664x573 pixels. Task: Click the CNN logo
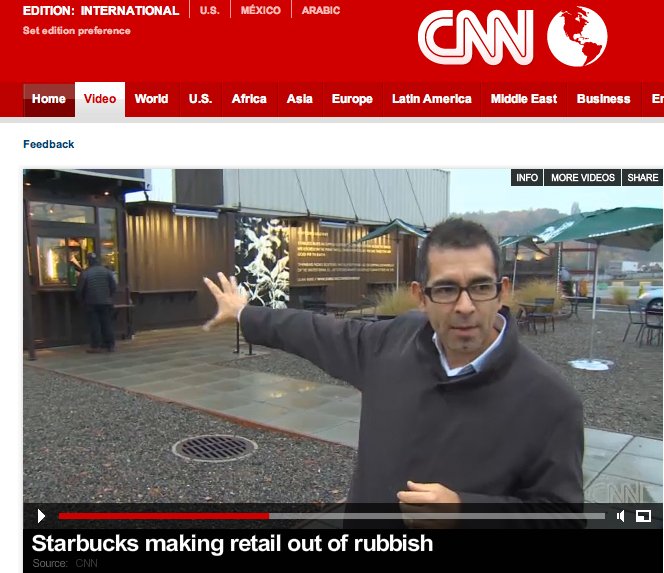(x=476, y=37)
